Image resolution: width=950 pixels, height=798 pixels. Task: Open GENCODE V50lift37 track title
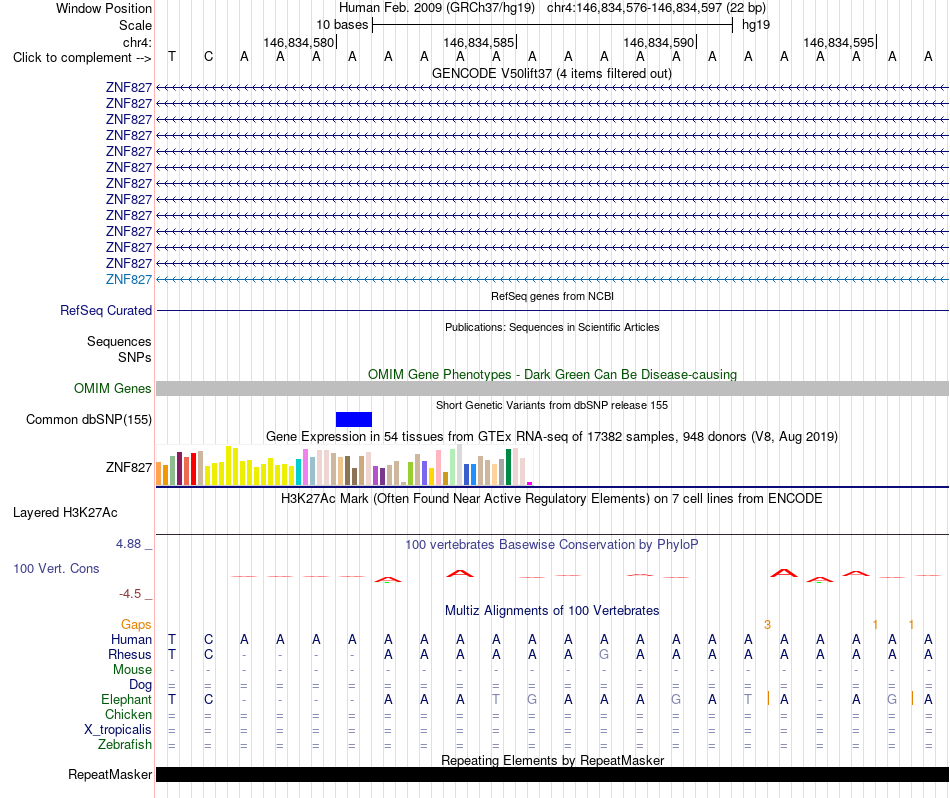[x=552, y=73]
